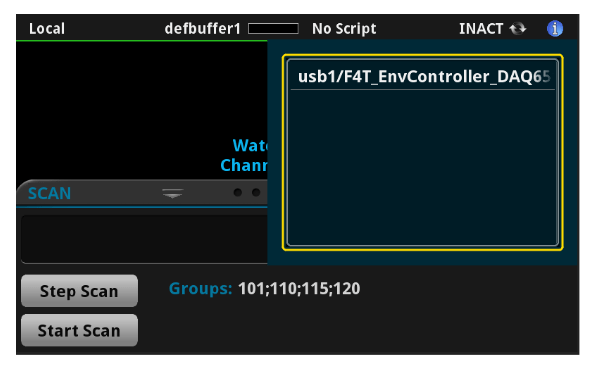This screenshot has width=594, height=367.
Task: Open the blue info icon
Action: tap(555, 28)
